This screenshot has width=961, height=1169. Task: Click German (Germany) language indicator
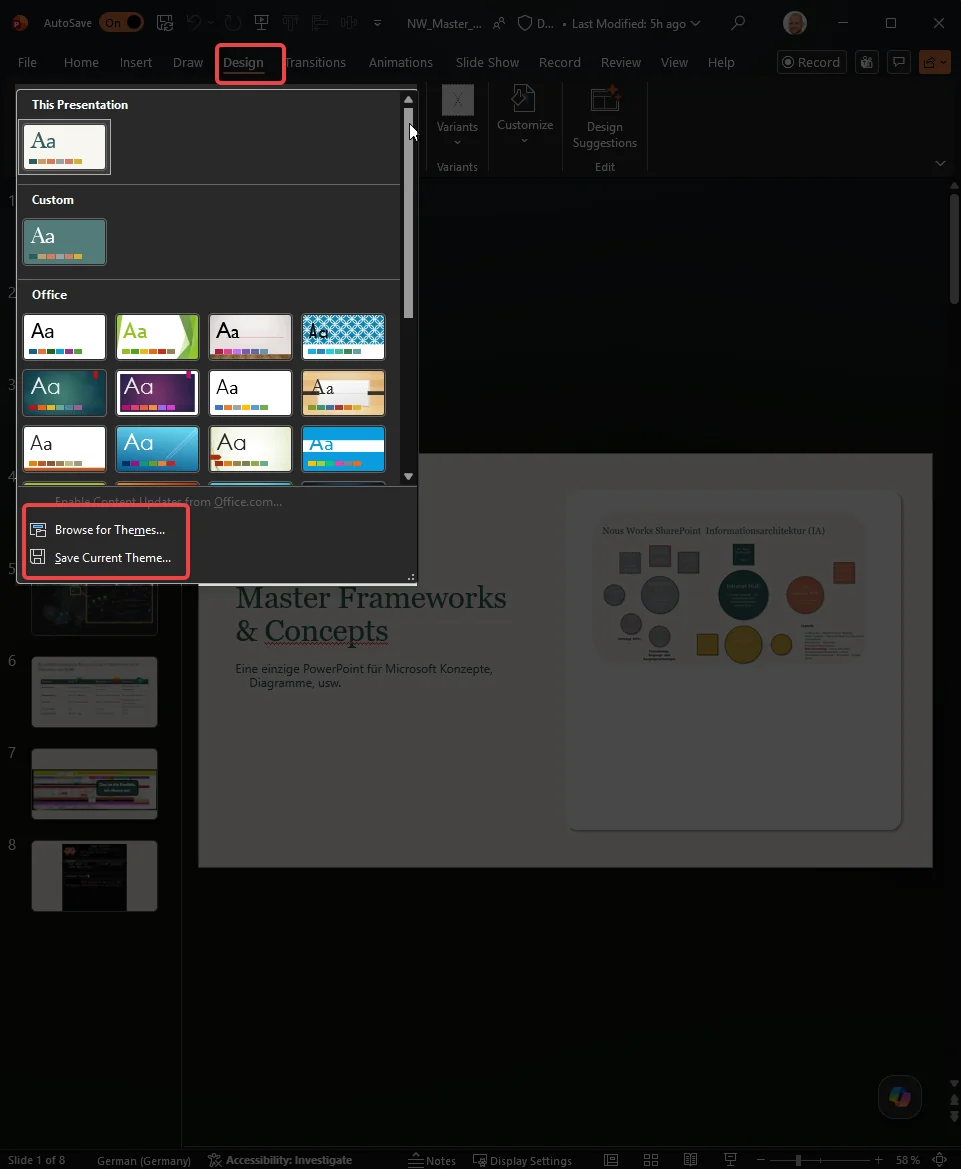(144, 1160)
